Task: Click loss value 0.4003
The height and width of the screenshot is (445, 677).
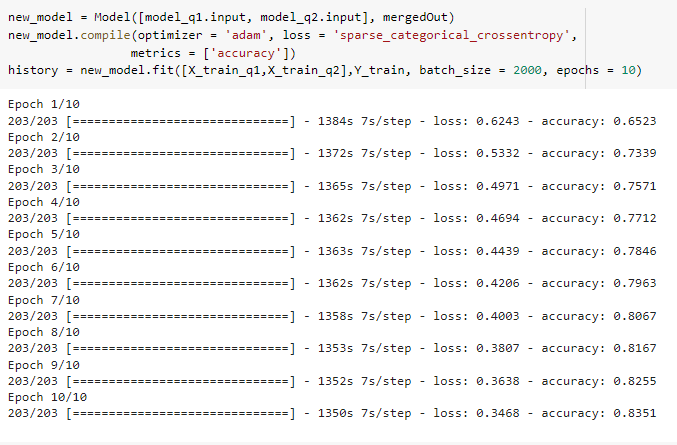Action: click(x=498, y=316)
